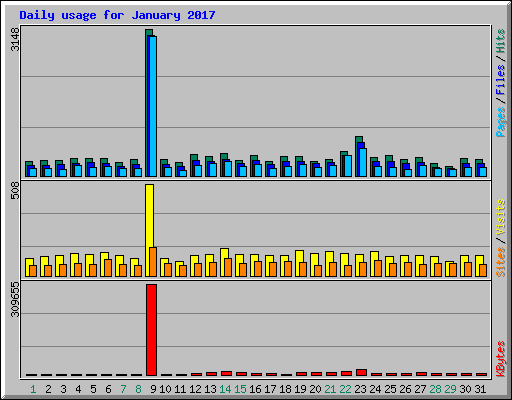512x400 pixels.
Task: Click the day 9 red KBytes bar
Action: coord(151,330)
